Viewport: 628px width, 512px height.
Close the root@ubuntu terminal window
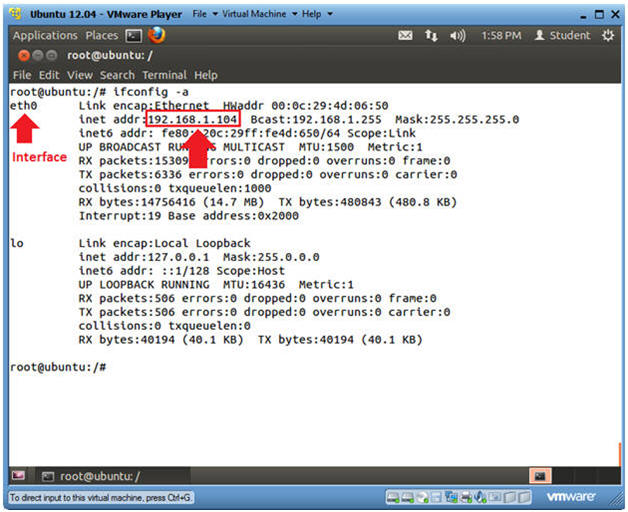(24, 55)
